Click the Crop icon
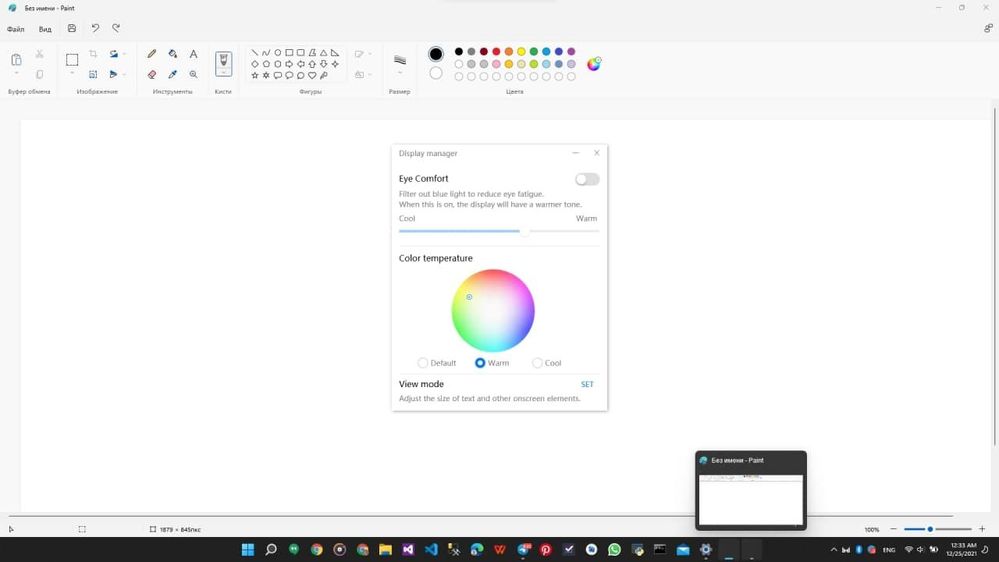This screenshot has width=999, height=562. pyautogui.click(x=93, y=54)
